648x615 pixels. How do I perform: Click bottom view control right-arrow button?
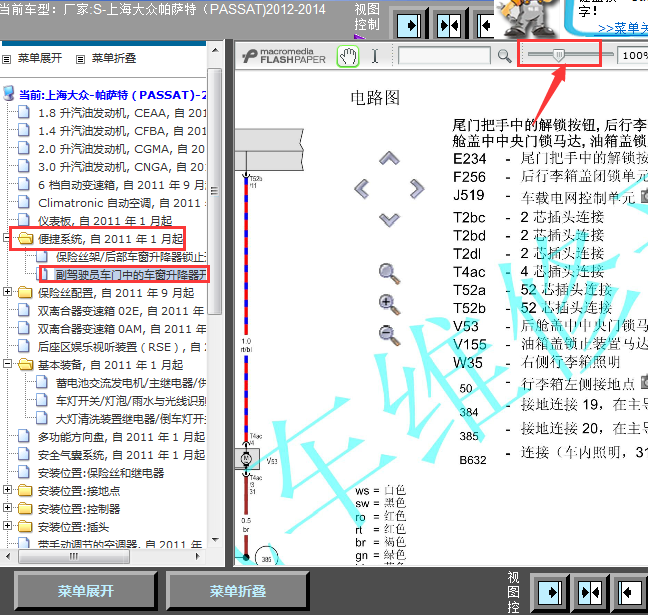pyautogui.click(x=550, y=593)
